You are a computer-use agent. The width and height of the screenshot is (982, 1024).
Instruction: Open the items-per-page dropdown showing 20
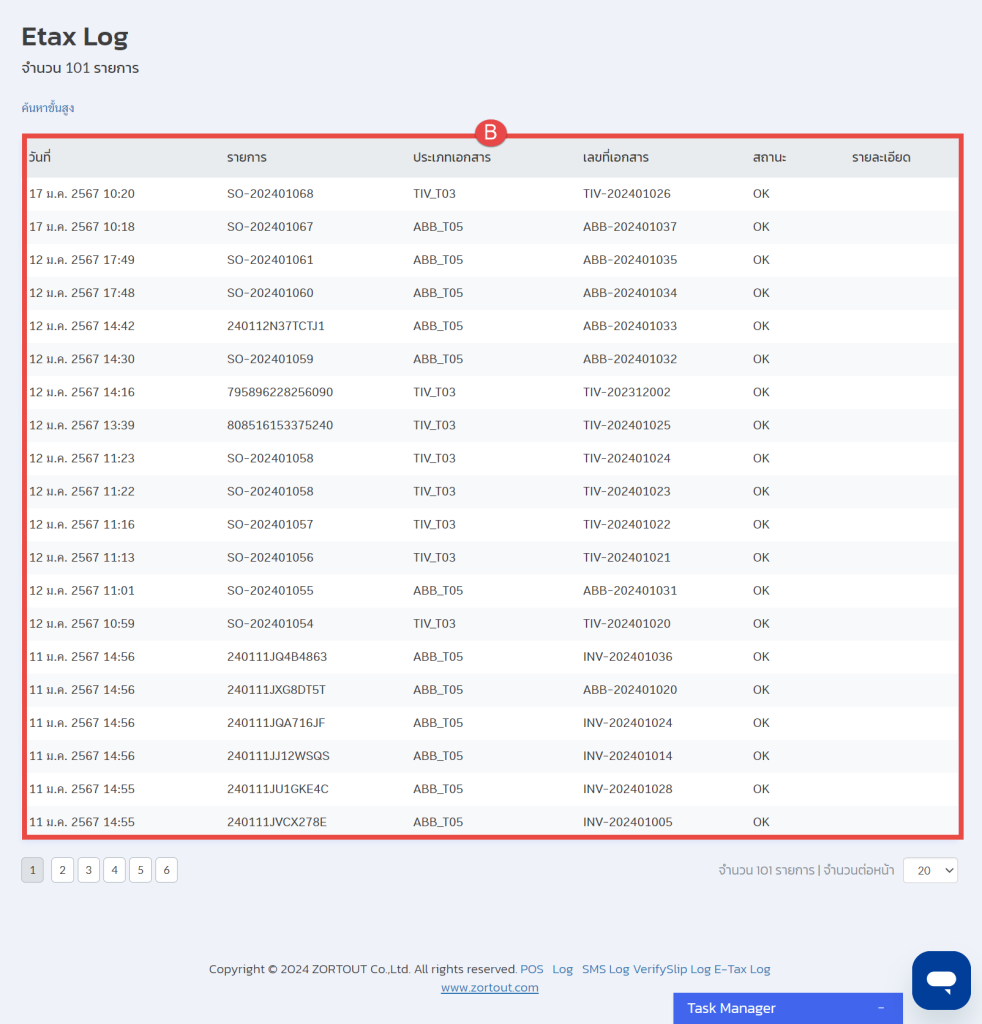930,870
